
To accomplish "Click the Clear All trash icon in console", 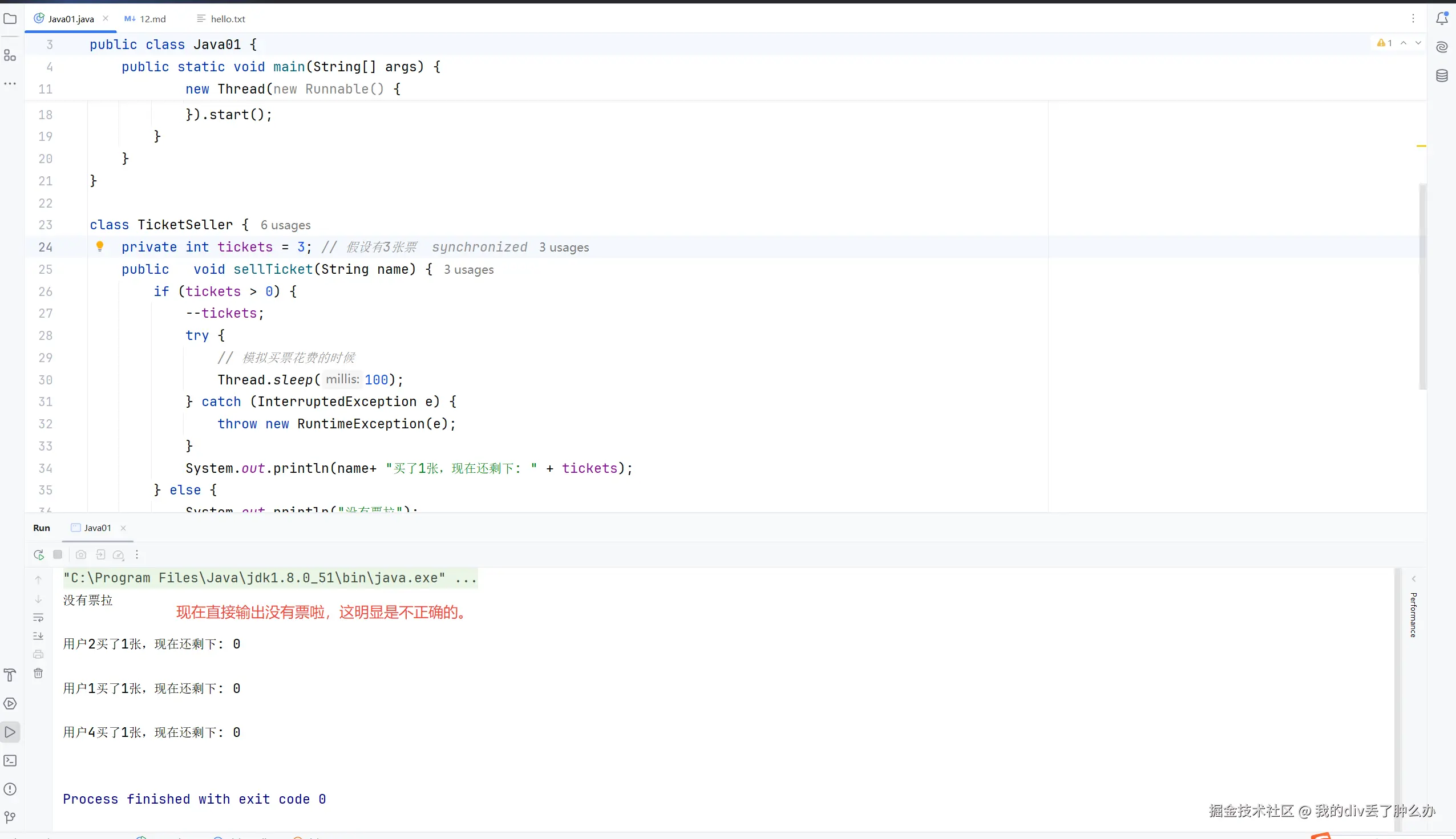I will pyautogui.click(x=38, y=673).
